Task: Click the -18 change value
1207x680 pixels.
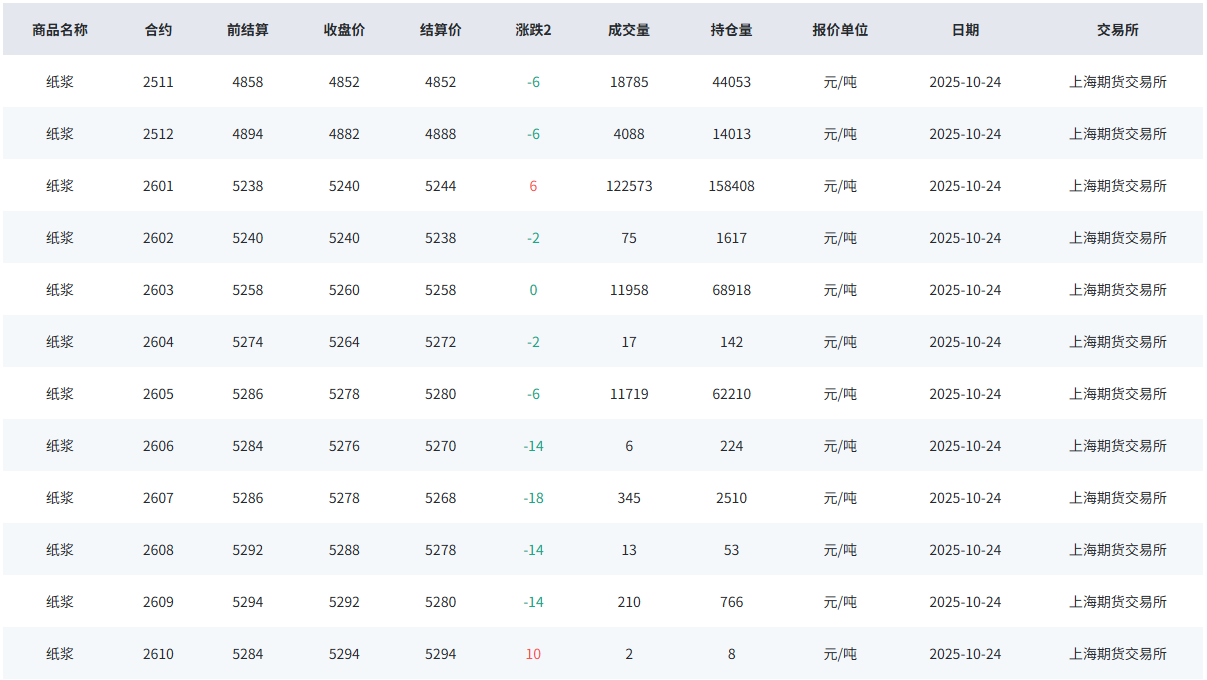Action: 533,498
